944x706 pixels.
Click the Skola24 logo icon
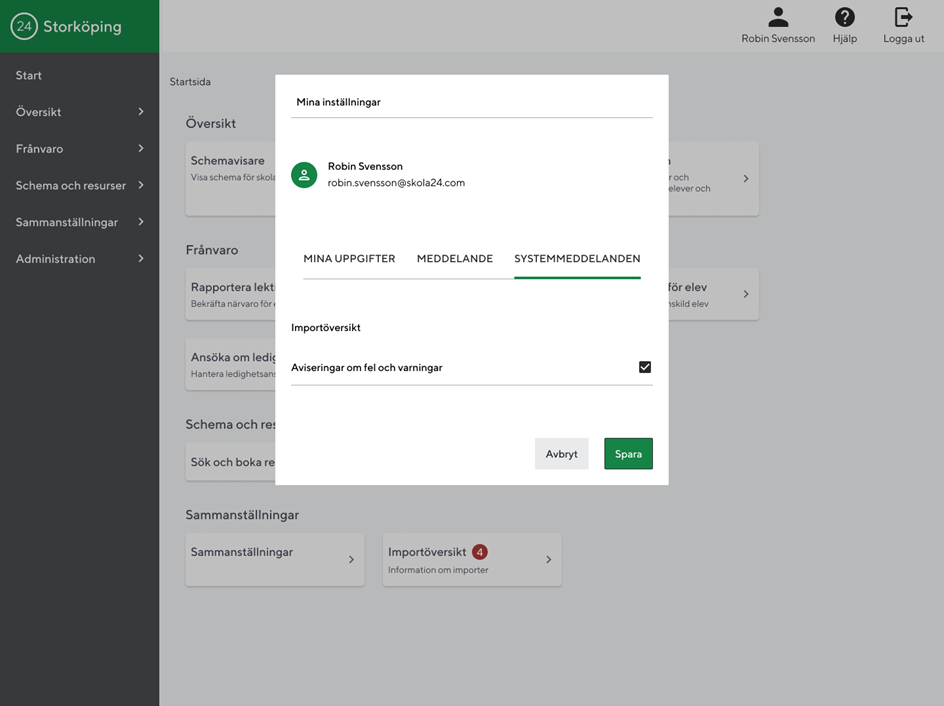24,27
